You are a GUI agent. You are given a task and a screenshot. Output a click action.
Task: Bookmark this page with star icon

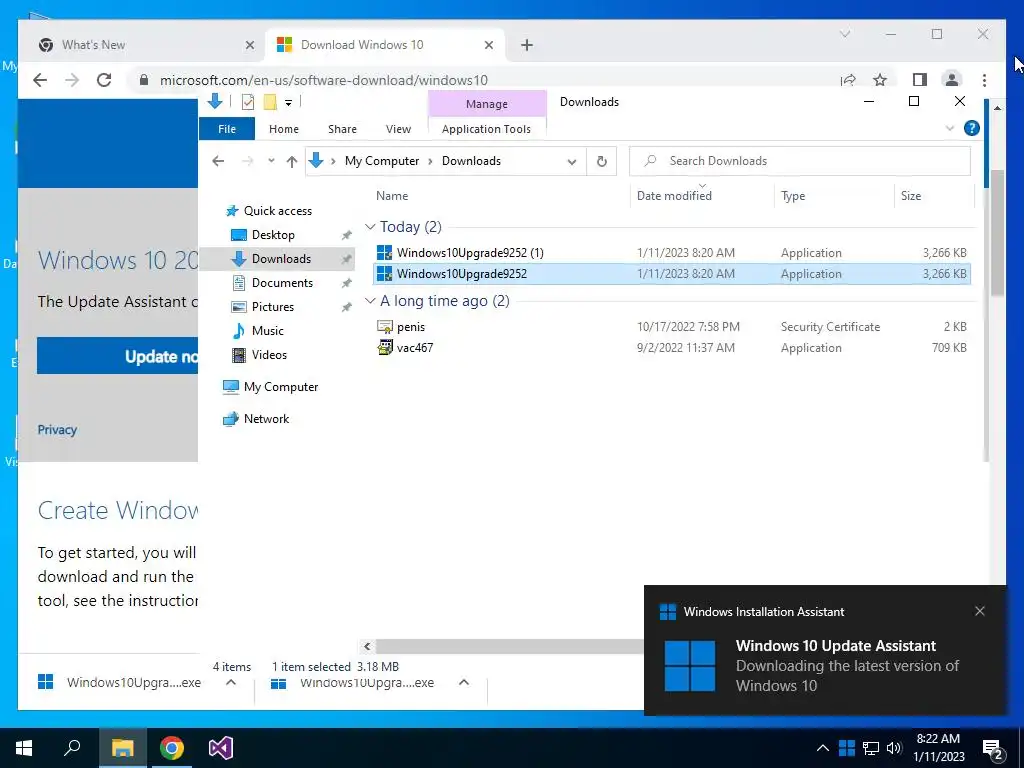880,80
